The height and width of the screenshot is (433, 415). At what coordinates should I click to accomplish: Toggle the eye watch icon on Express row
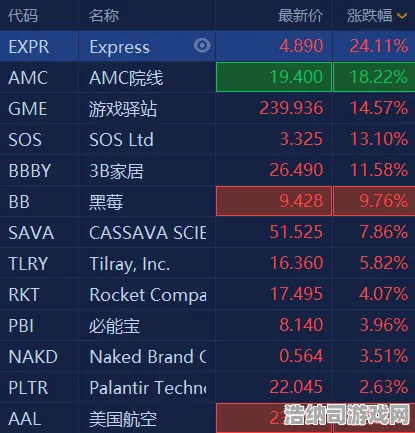[x=202, y=45]
